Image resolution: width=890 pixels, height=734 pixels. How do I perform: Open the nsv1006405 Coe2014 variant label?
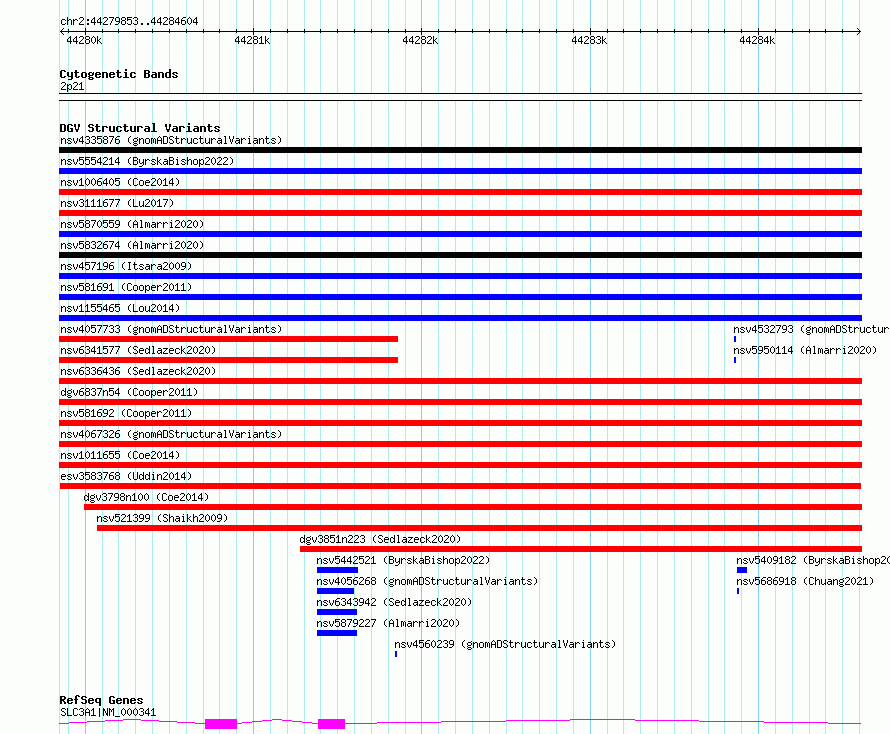(x=120, y=182)
